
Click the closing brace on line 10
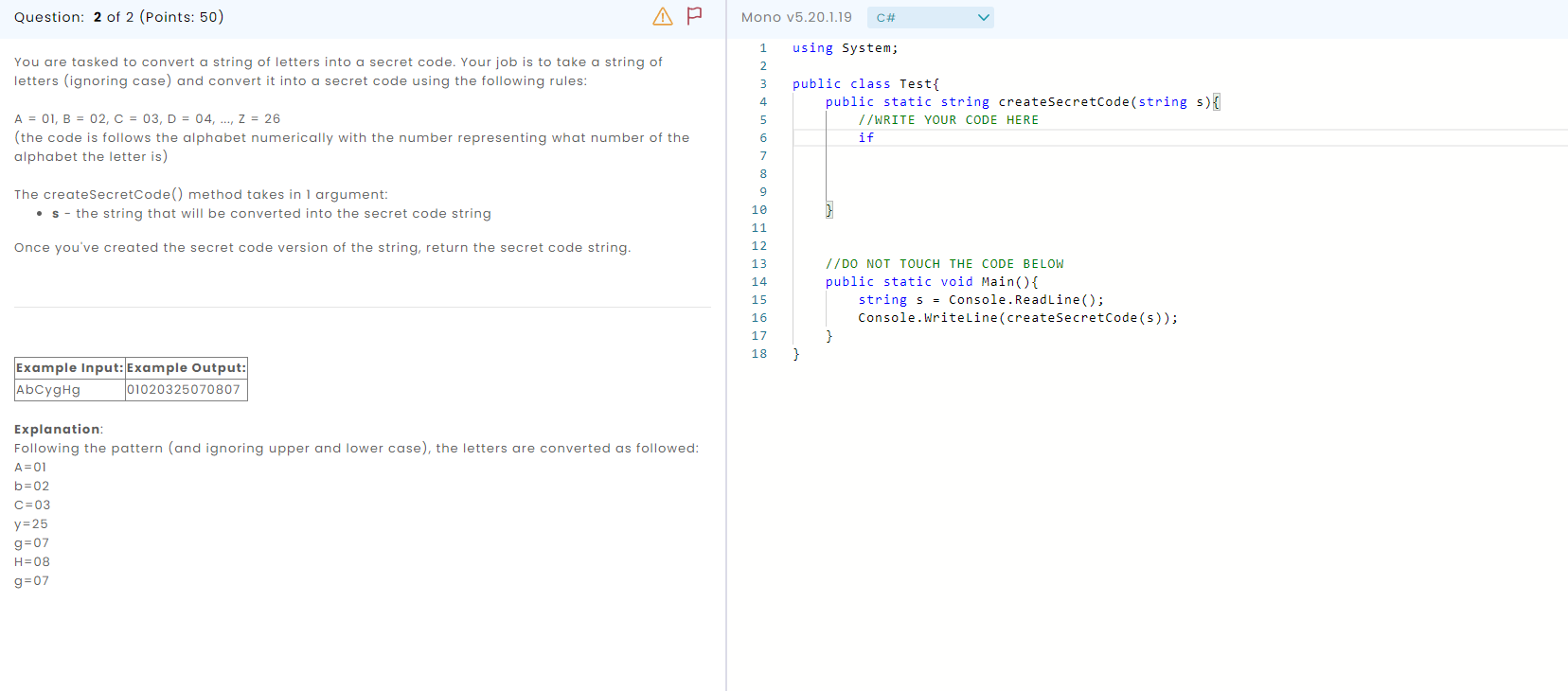[829, 210]
